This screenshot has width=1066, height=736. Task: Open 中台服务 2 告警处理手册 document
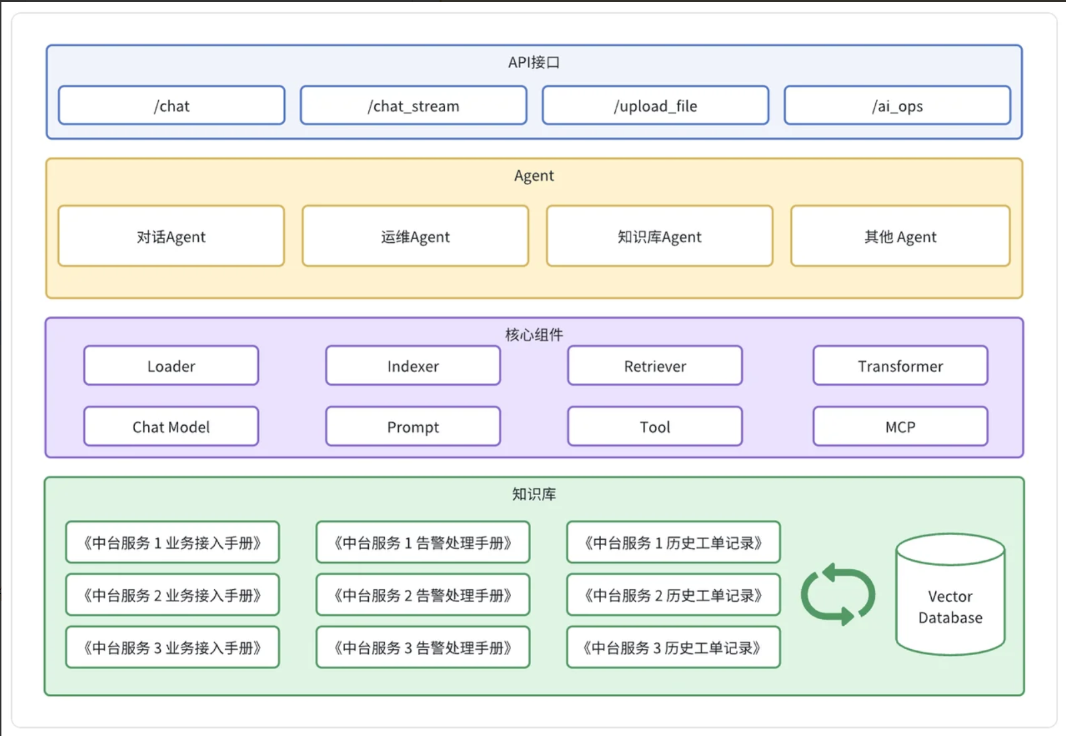click(422, 595)
